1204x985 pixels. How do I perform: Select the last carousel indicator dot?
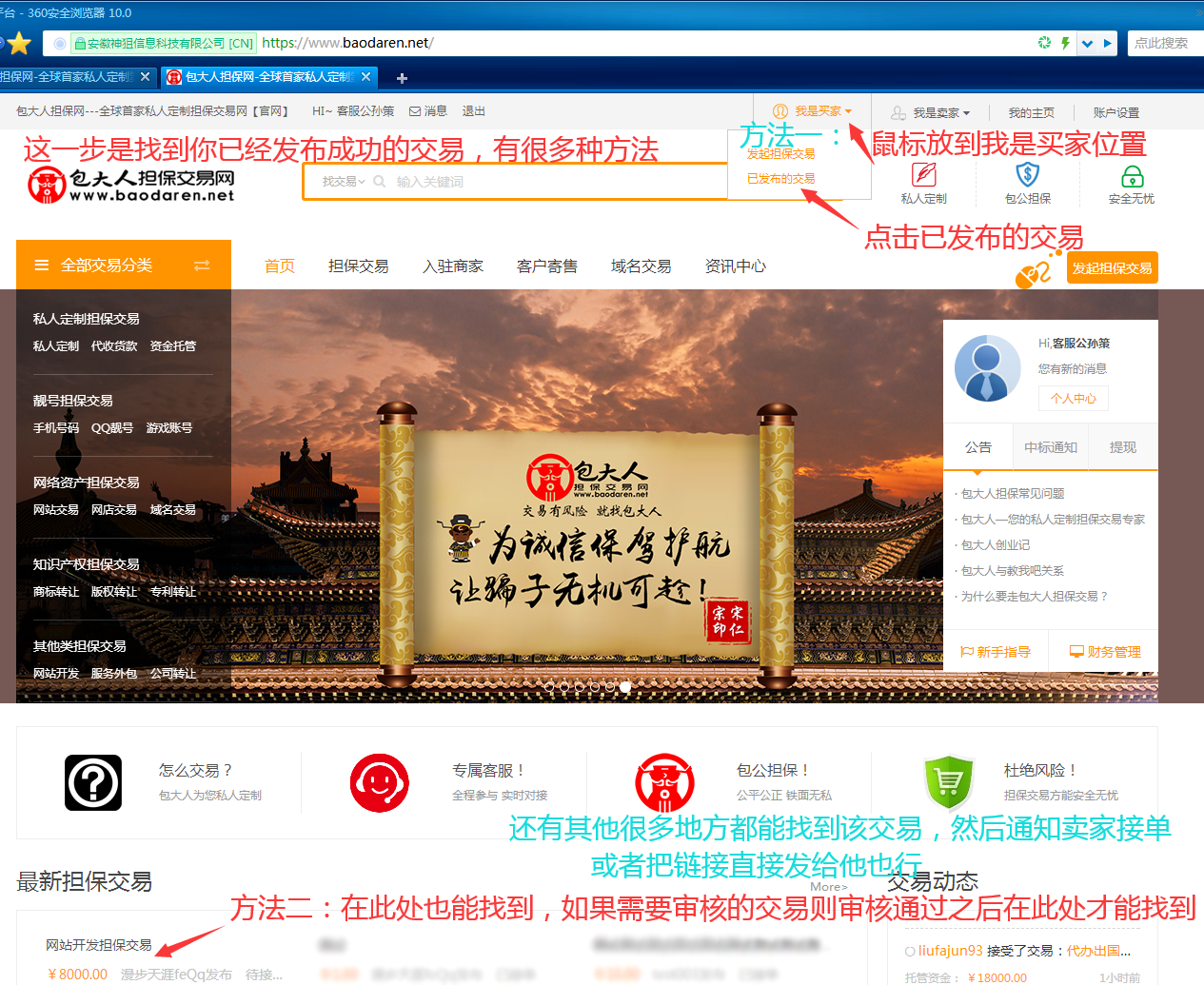point(626,687)
